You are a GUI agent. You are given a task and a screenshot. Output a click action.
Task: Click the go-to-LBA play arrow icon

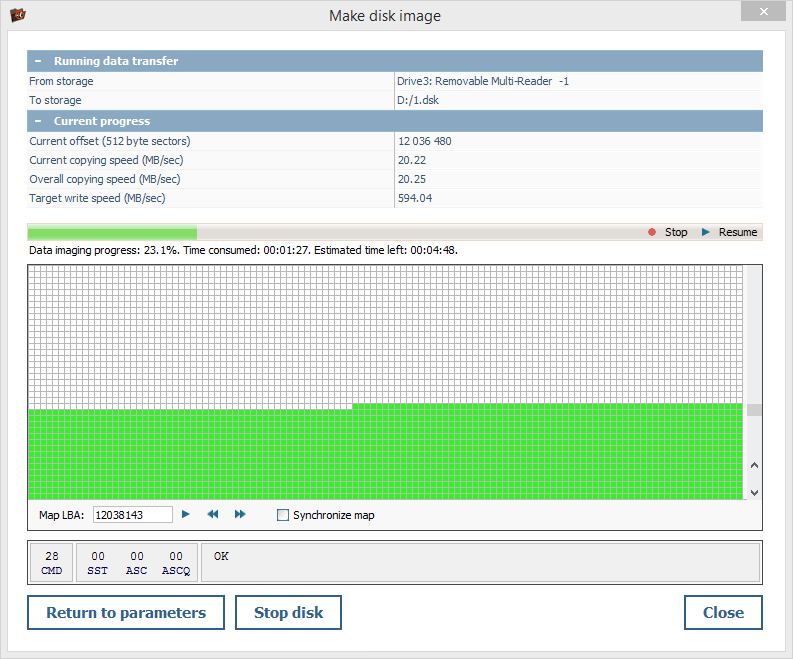click(186, 514)
